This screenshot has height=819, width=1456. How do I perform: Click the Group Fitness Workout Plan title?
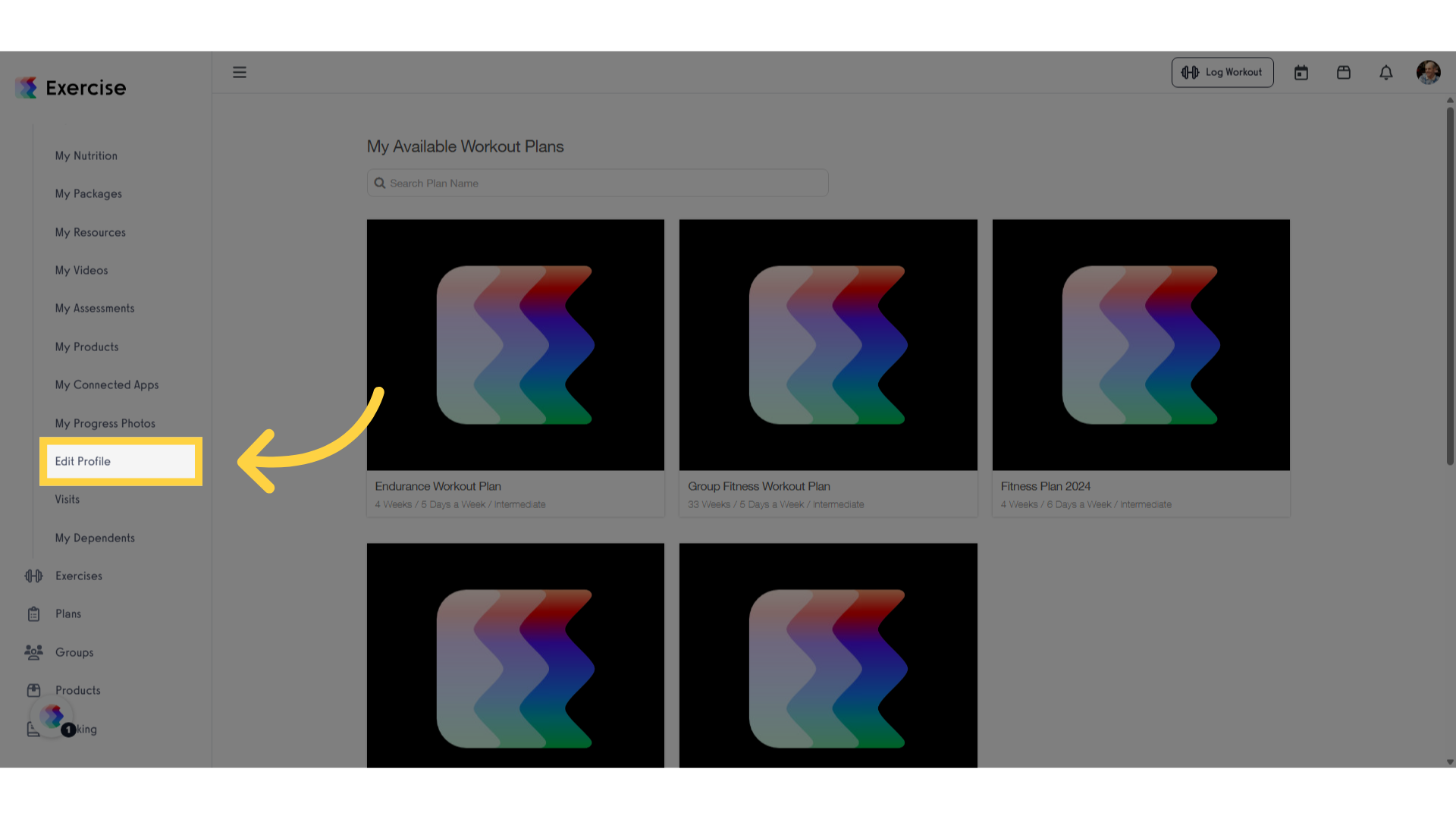(x=759, y=487)
